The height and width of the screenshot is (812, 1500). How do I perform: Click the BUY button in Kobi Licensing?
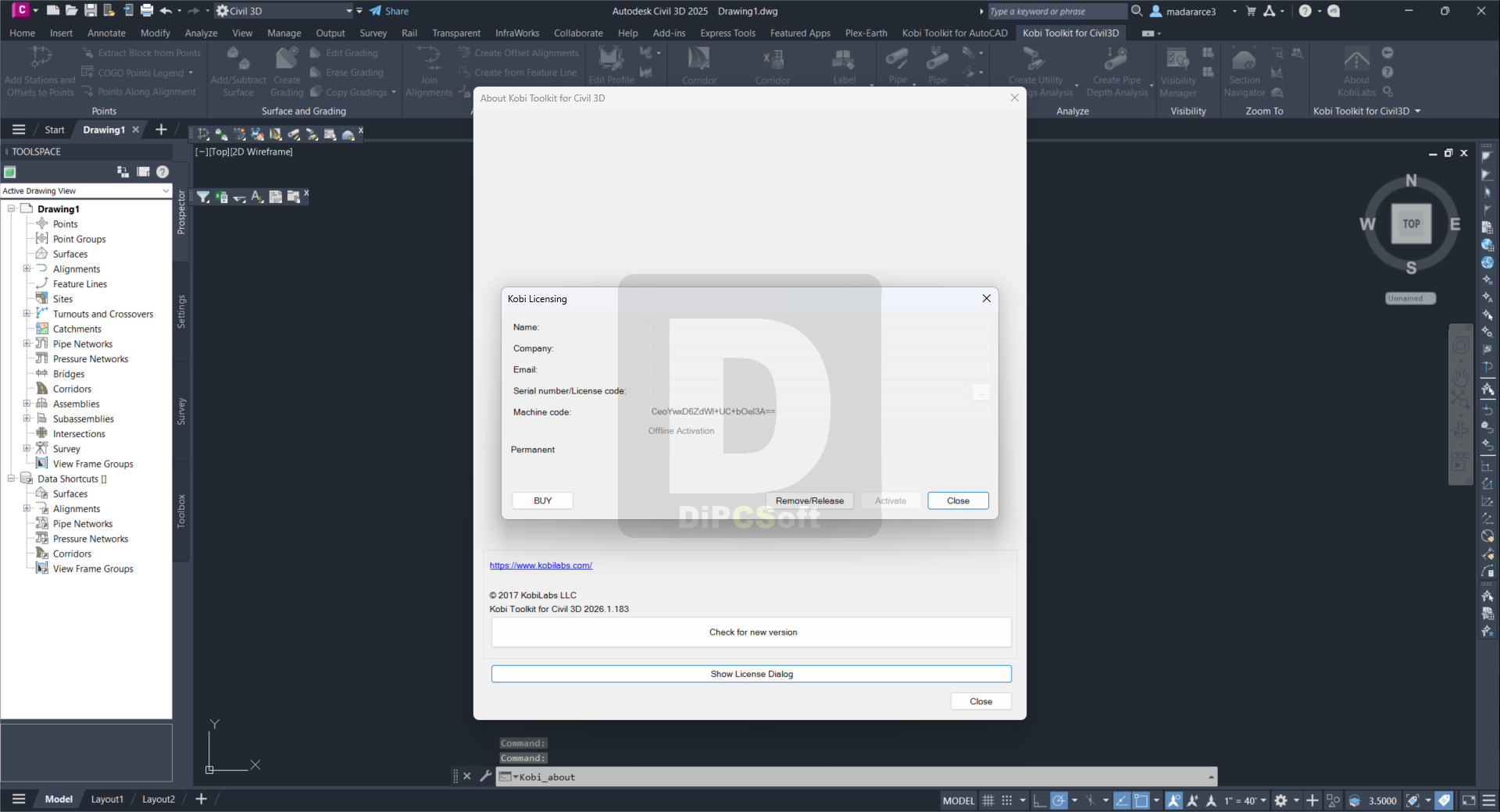coord(542,500)
